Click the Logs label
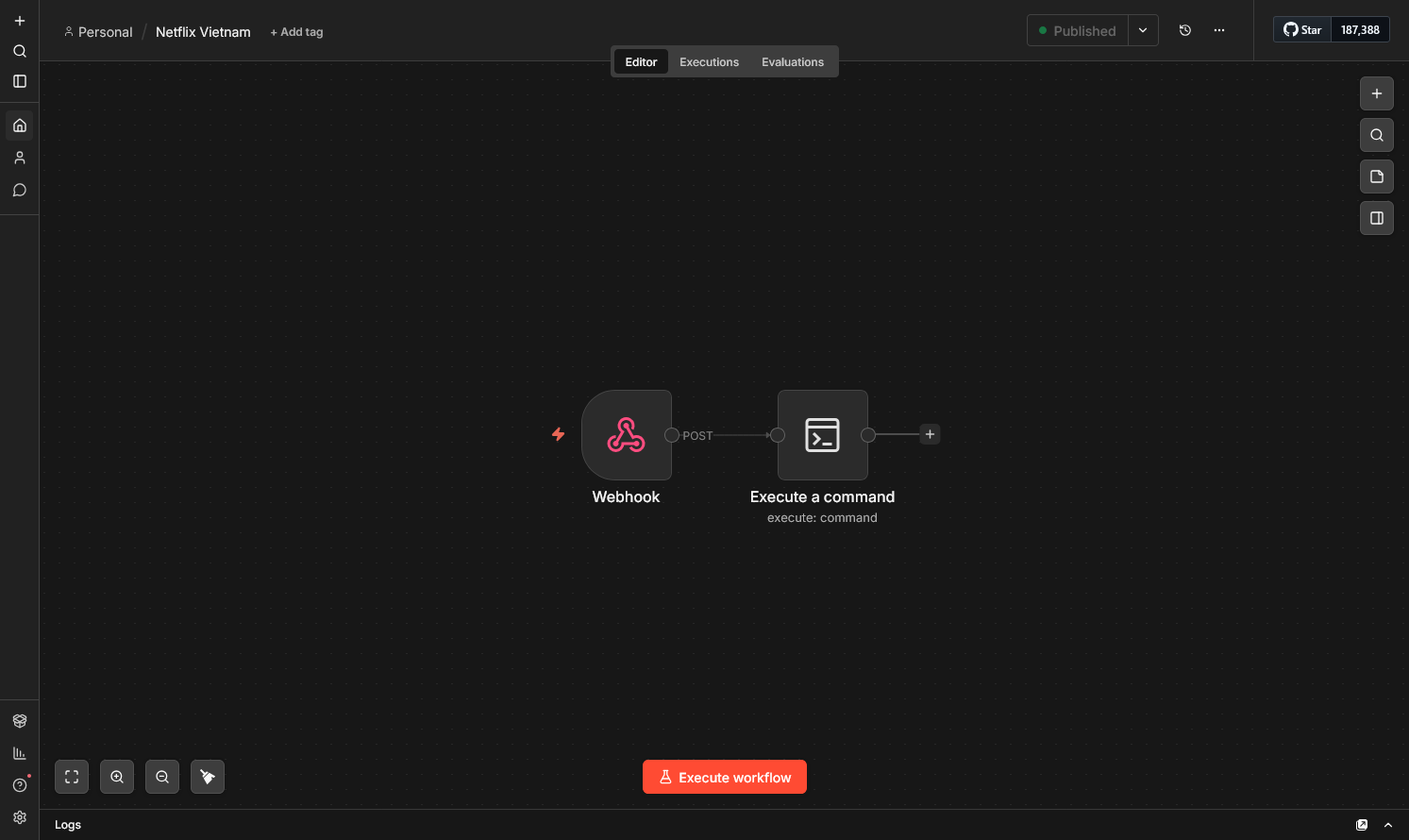 [68, 825]
